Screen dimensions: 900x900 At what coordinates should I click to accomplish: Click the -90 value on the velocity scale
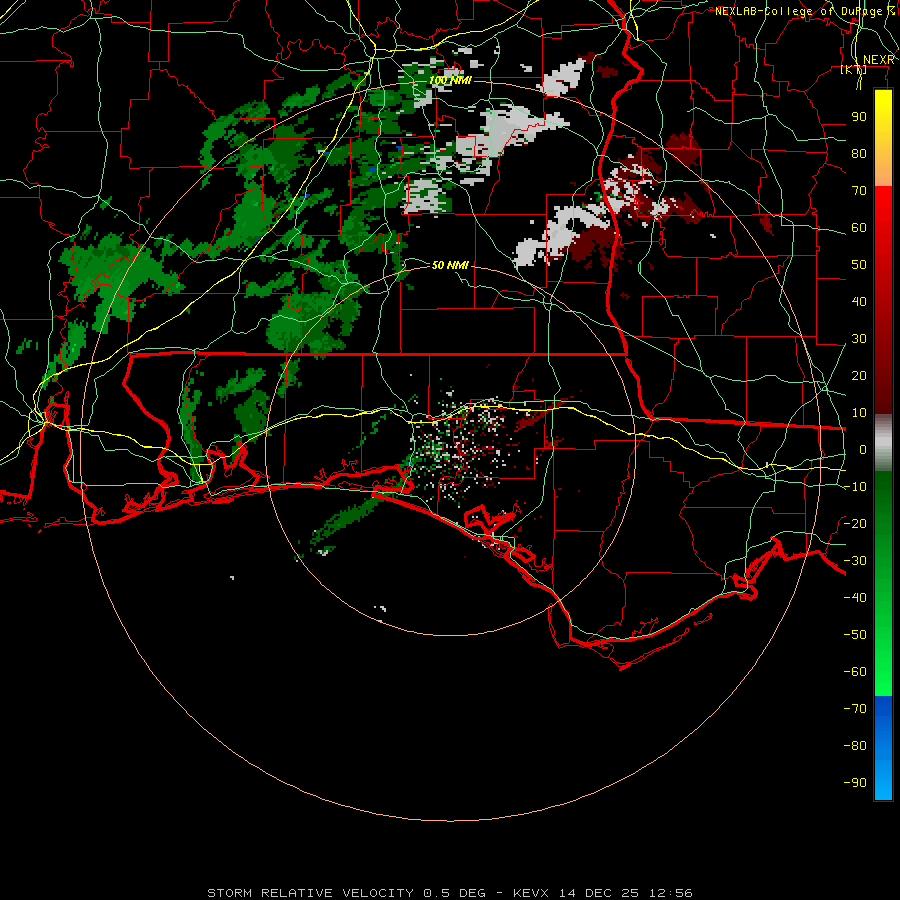(x=855, y=783)
